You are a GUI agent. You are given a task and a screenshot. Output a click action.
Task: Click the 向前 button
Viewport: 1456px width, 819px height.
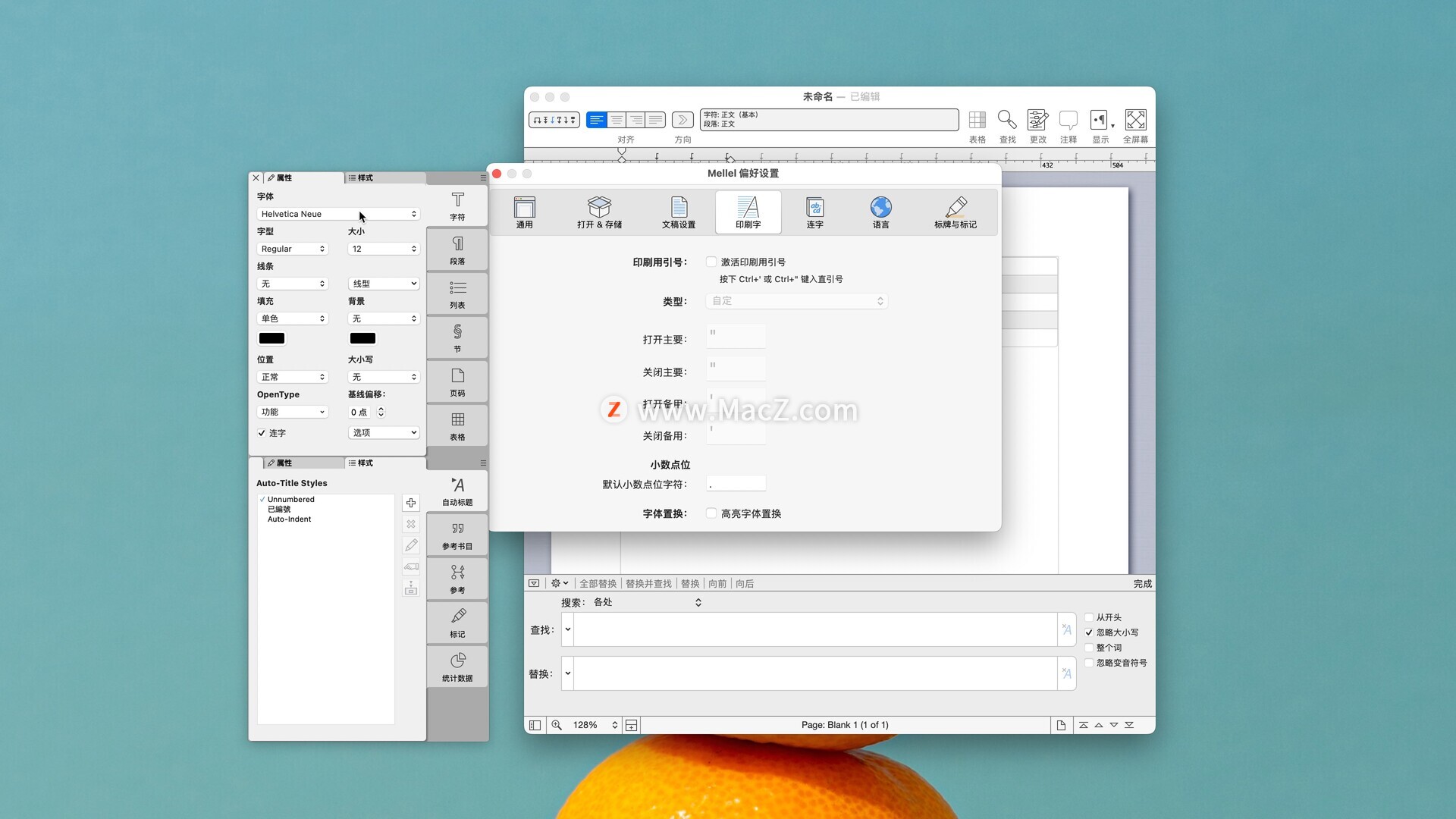717,583
